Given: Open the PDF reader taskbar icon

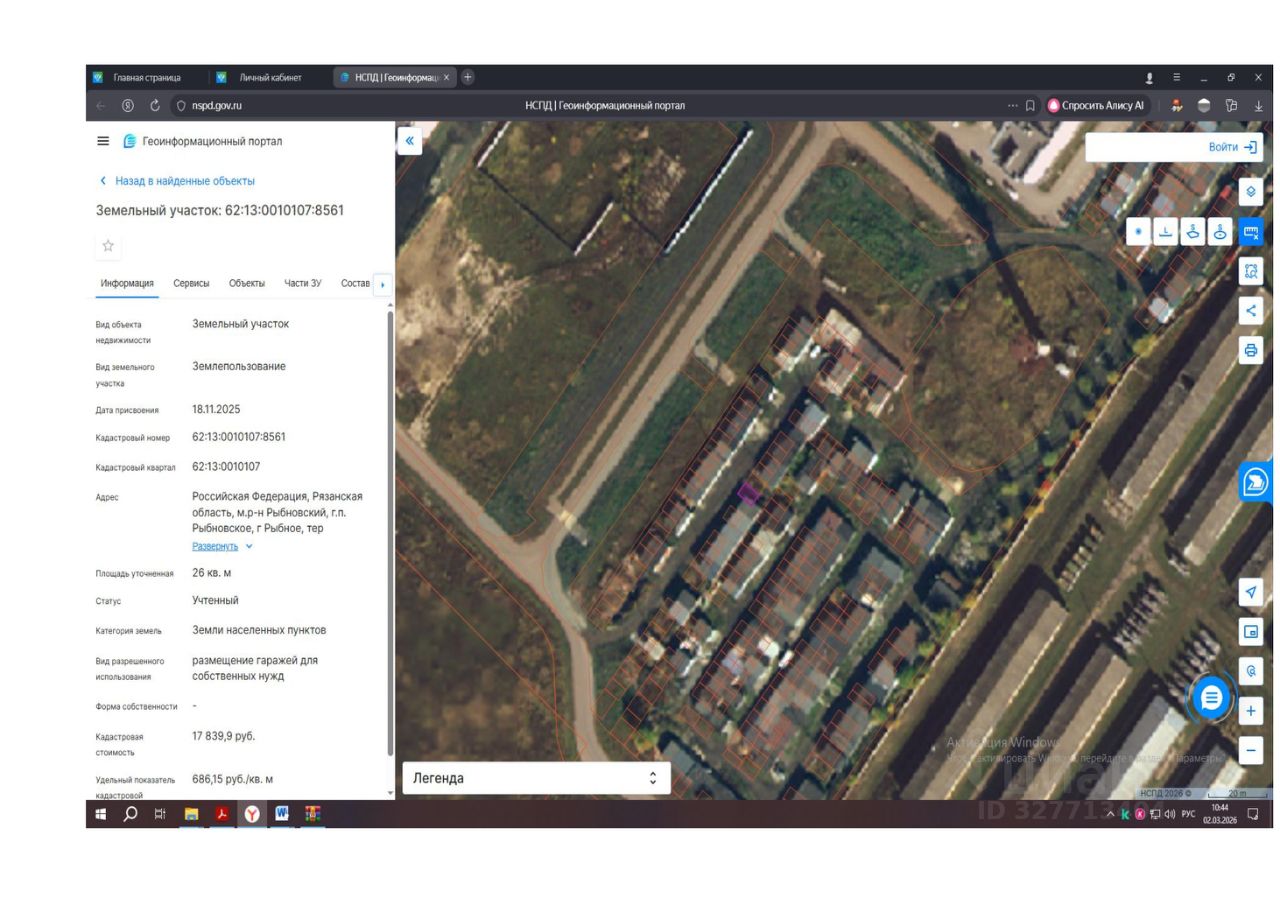Looking at the screenshot, I should [x=220, y=814].
